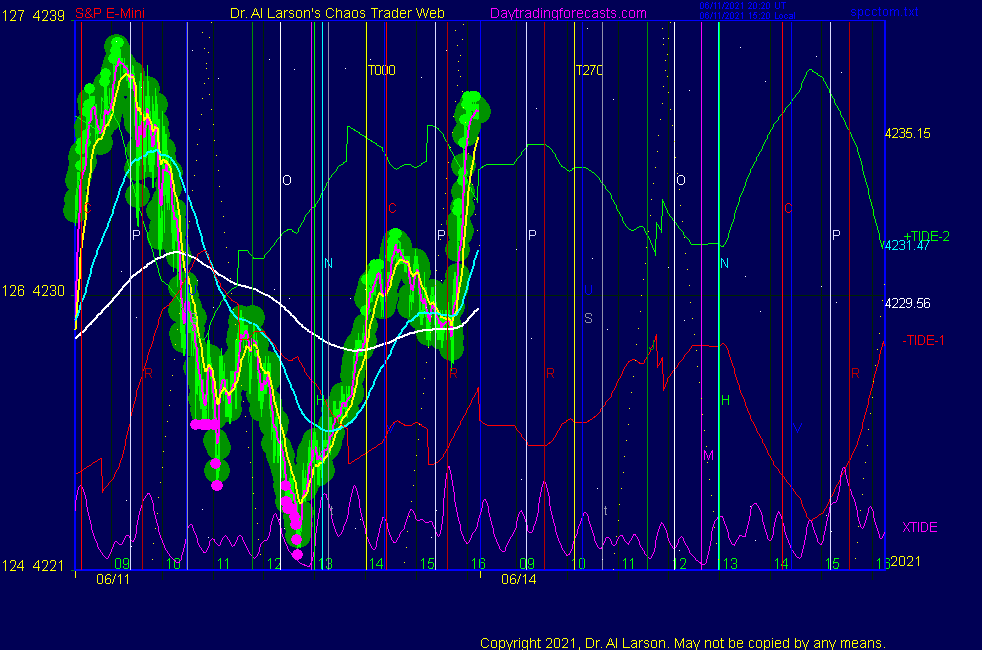Click the Daytradingforecasts.com link
This screenshot has height=650, width=982.
pos(567,14)
